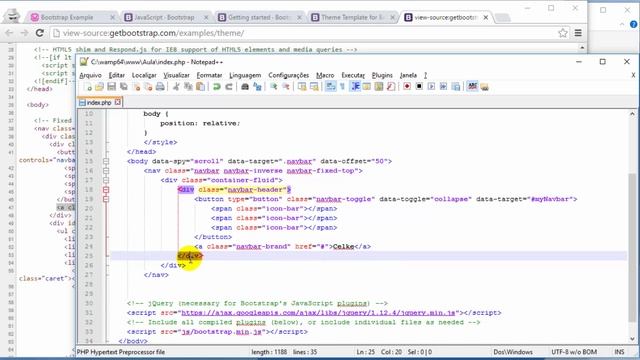The image size is (640, 360).
Task: Zoom out with the magnifier minus icon
Action: tap(286, 87)
